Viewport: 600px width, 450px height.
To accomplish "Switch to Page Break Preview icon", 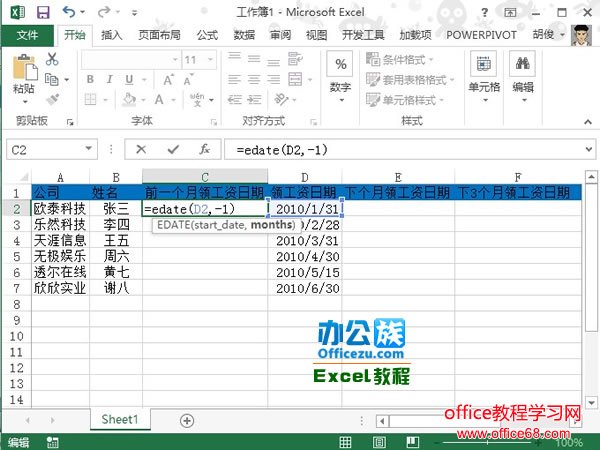I will (412, 442).
